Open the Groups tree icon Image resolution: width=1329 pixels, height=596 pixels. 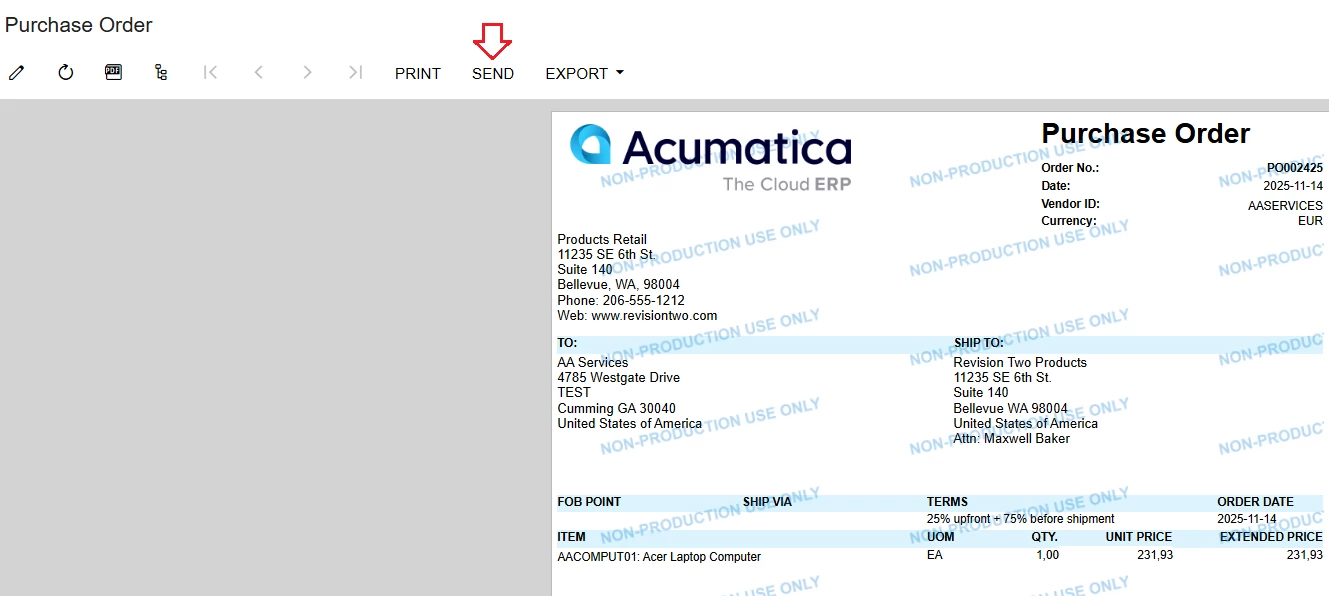[161, 73]
